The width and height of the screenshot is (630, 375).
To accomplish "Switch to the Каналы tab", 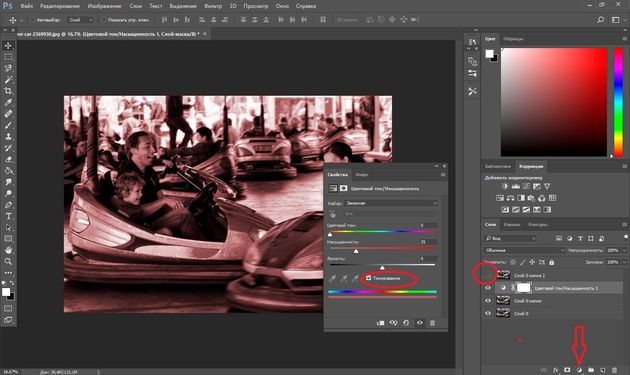I will point(511,224).
